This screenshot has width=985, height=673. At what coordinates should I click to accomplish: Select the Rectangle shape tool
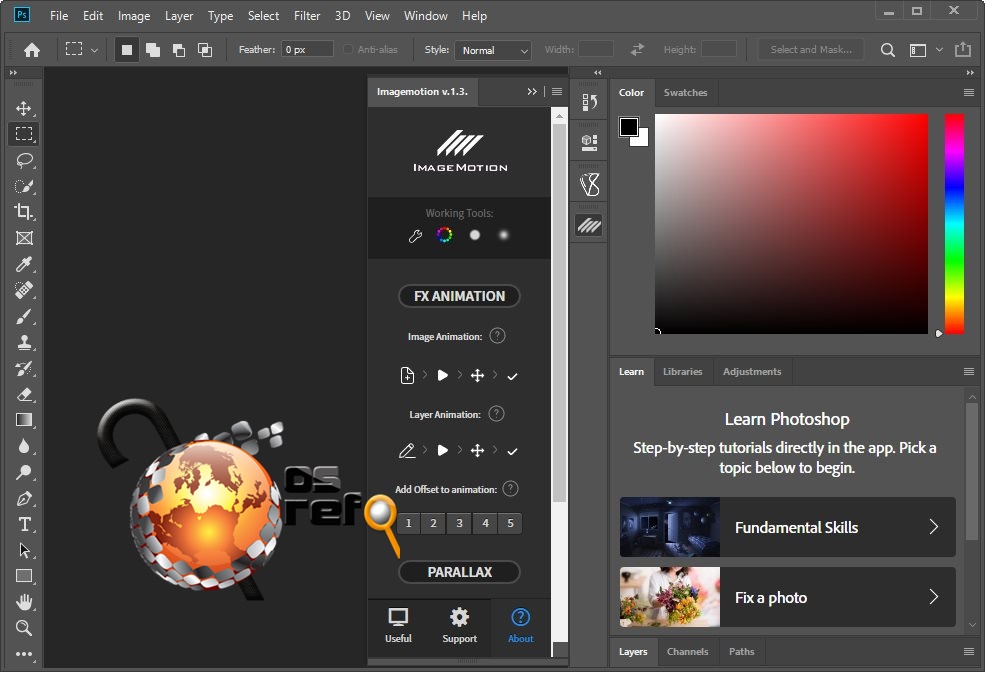coord(24,576)
